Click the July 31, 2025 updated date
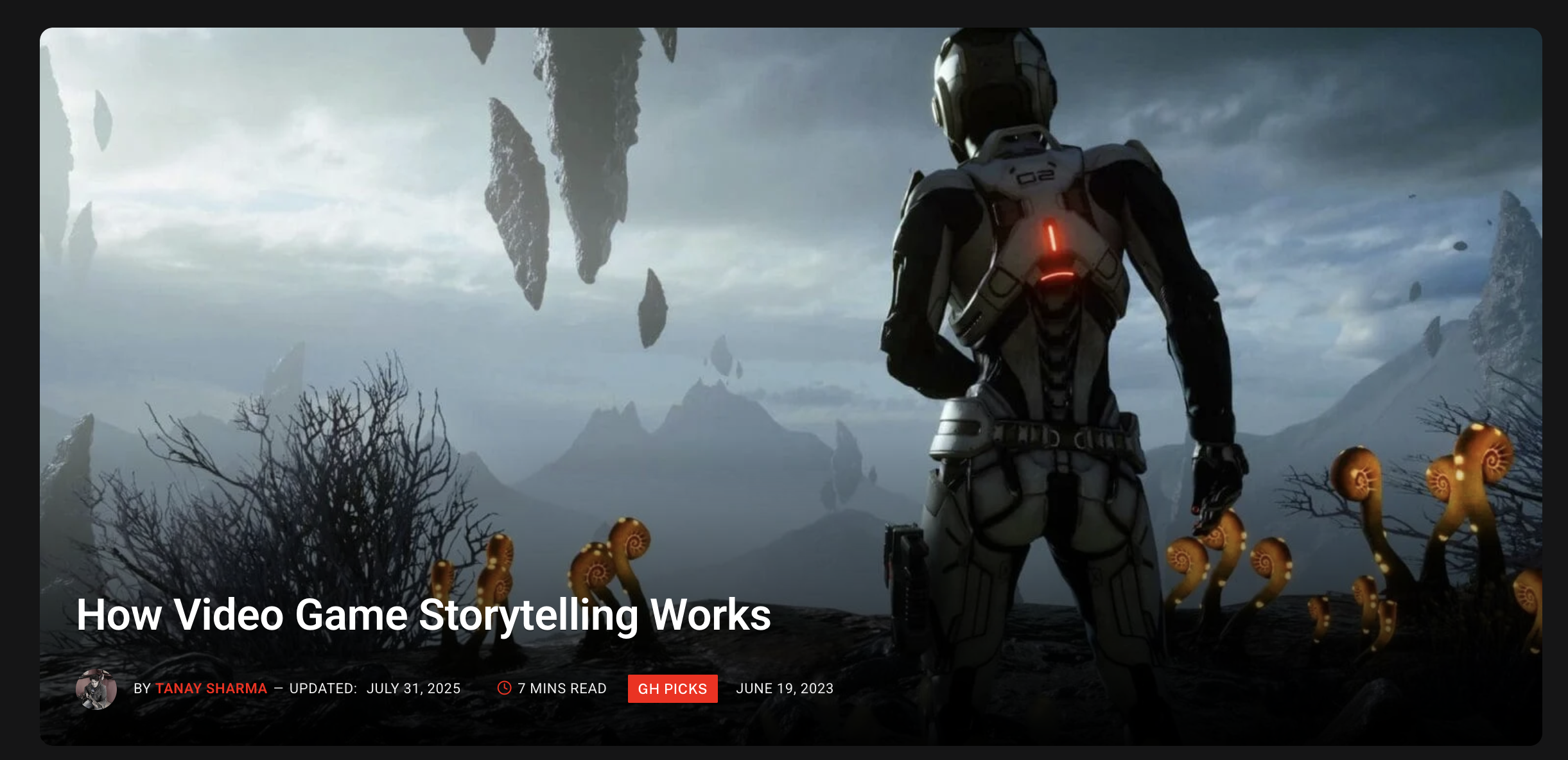Viewport: 1568px width, 760px height. tap(414, 689)
